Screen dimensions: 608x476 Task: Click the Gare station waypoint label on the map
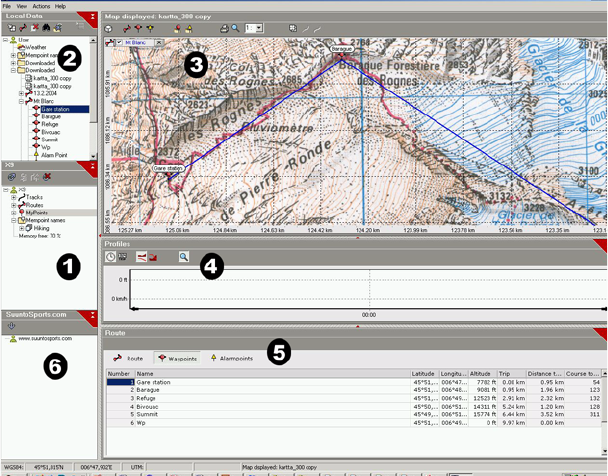tap(168, 168)
